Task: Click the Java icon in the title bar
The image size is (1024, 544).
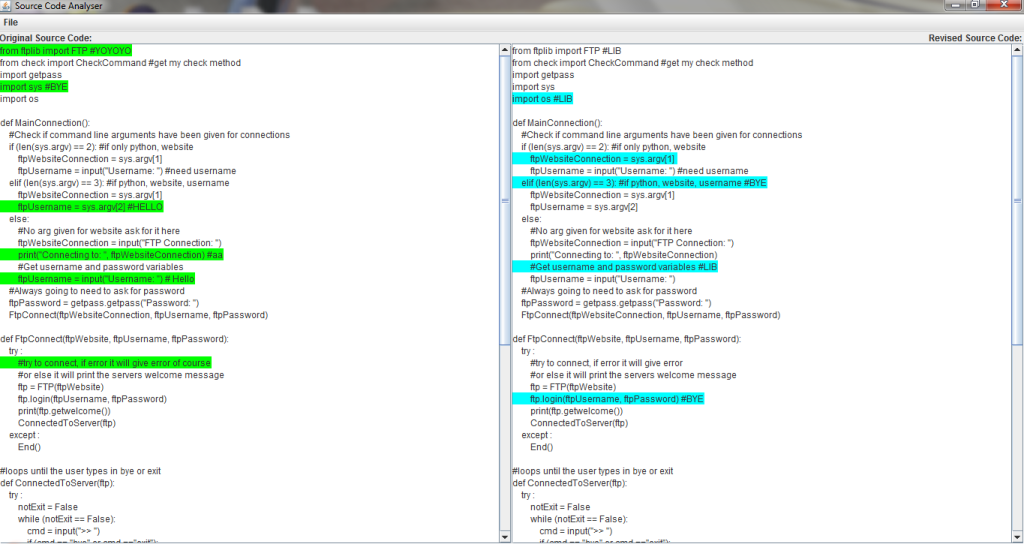Action: click(6, 5)
